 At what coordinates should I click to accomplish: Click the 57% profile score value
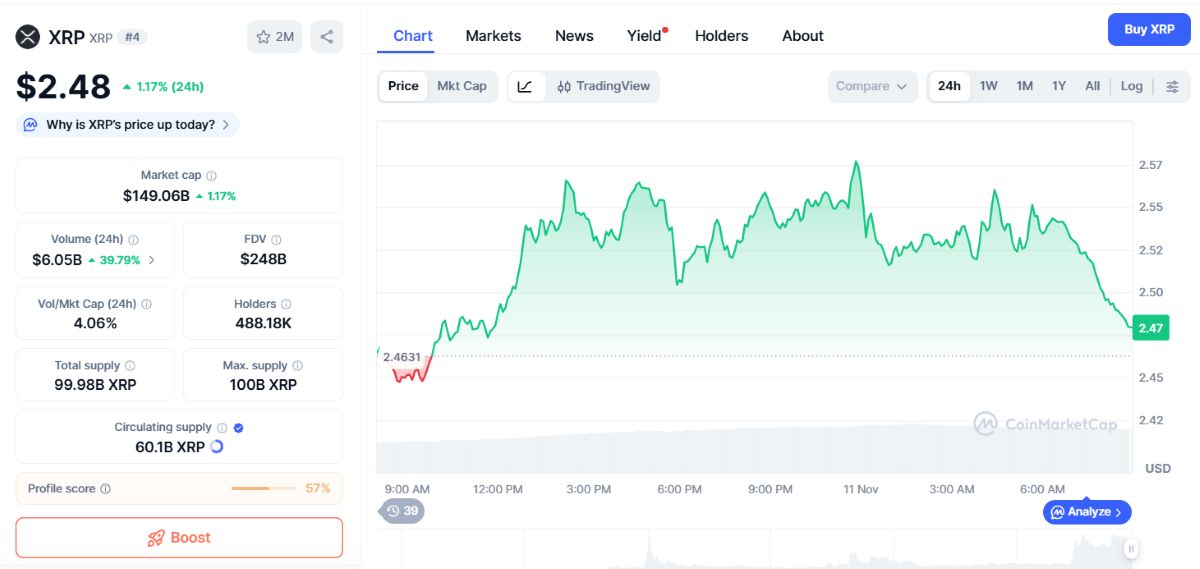(x=318, y=489)
